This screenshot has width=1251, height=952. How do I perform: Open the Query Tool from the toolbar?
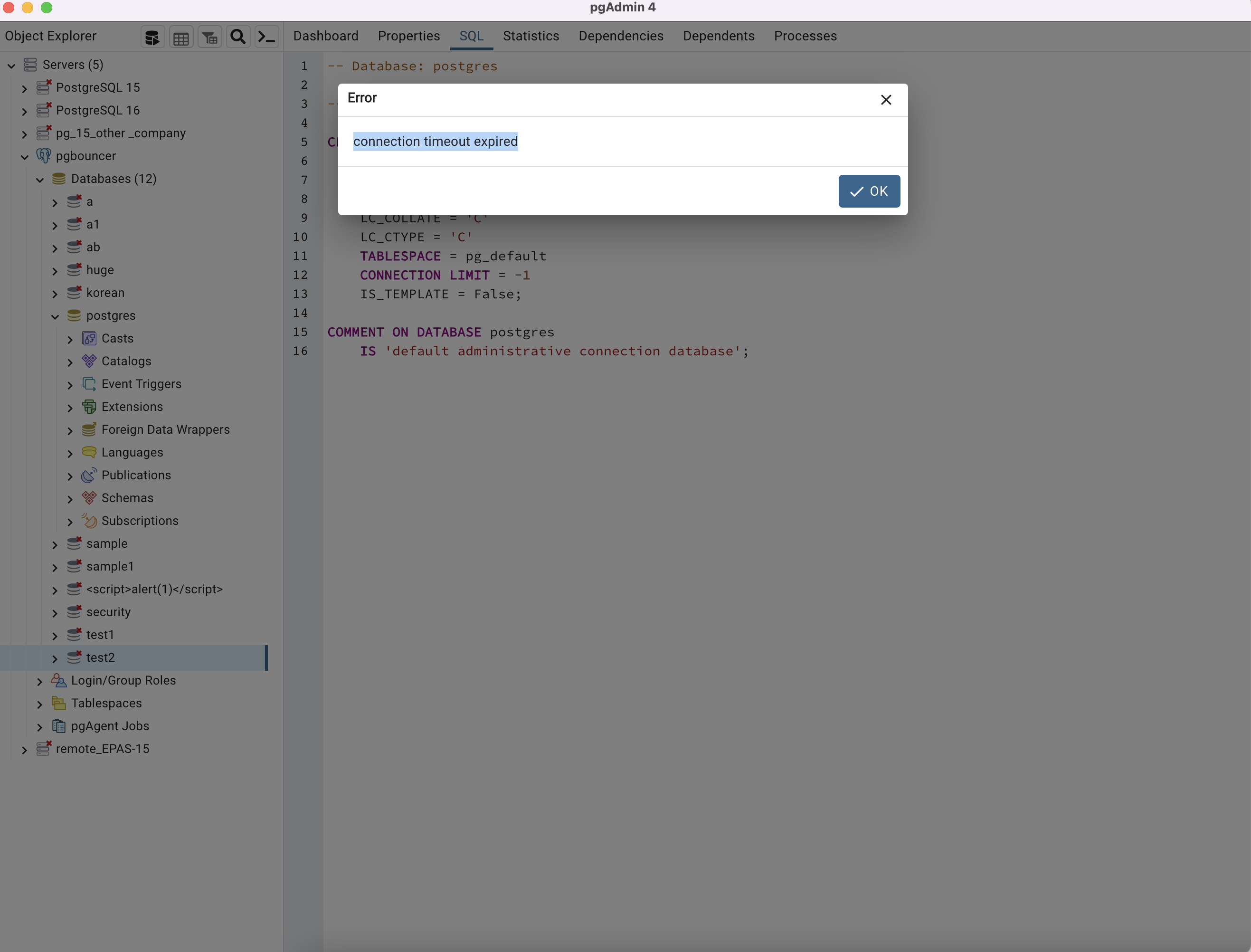point(152,36)
